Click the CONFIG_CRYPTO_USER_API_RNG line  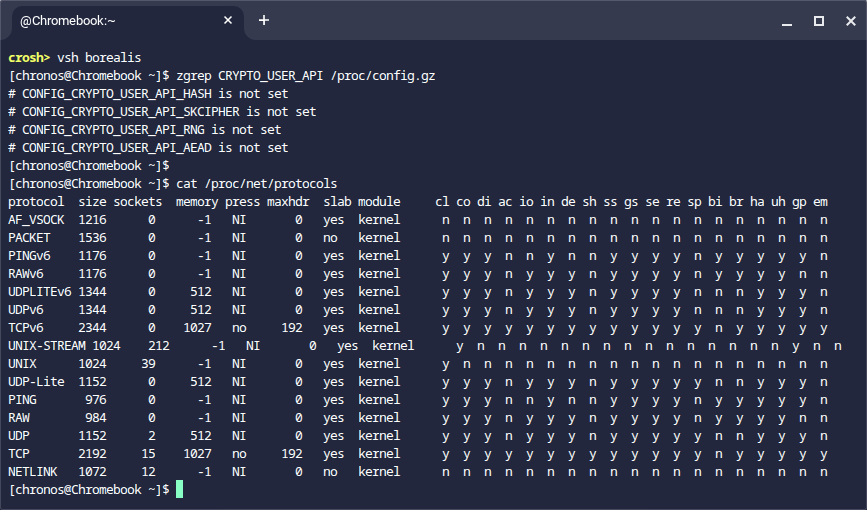(145, 129)
